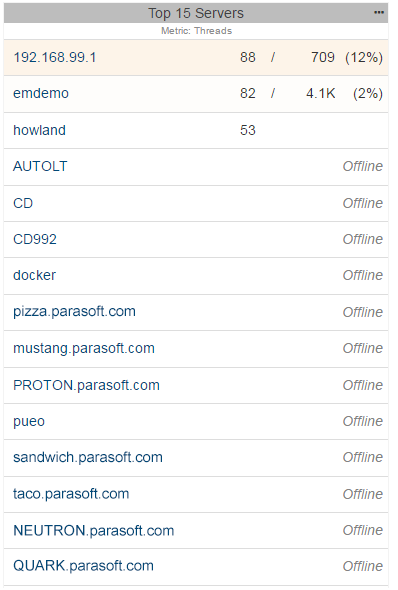Open QUARK.parasoft.com server
Image resolution: width=398 pixels, height=590 pixels.
click(x=83, y=566)
